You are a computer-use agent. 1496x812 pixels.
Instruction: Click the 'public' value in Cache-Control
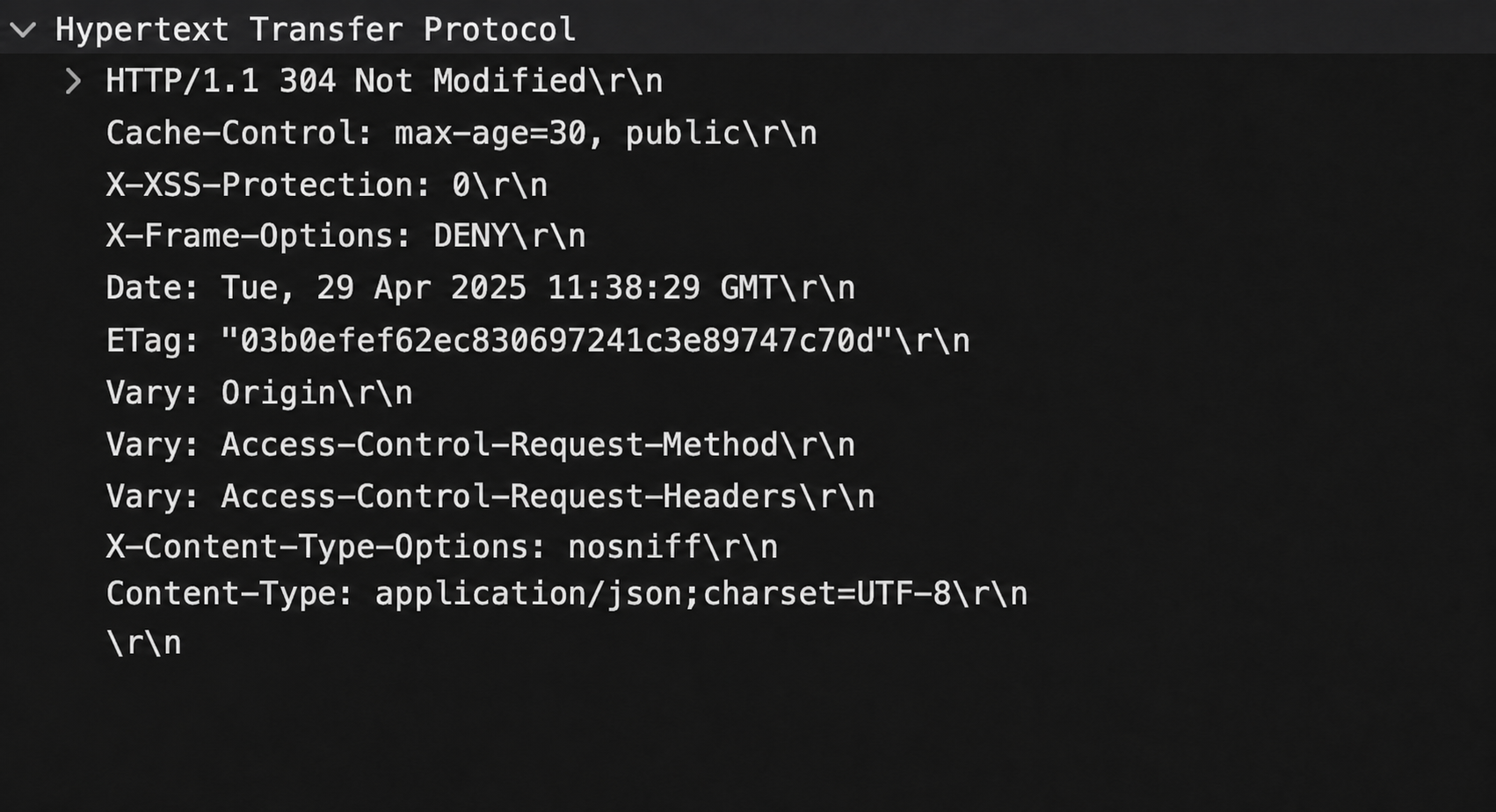click(683, 134)
